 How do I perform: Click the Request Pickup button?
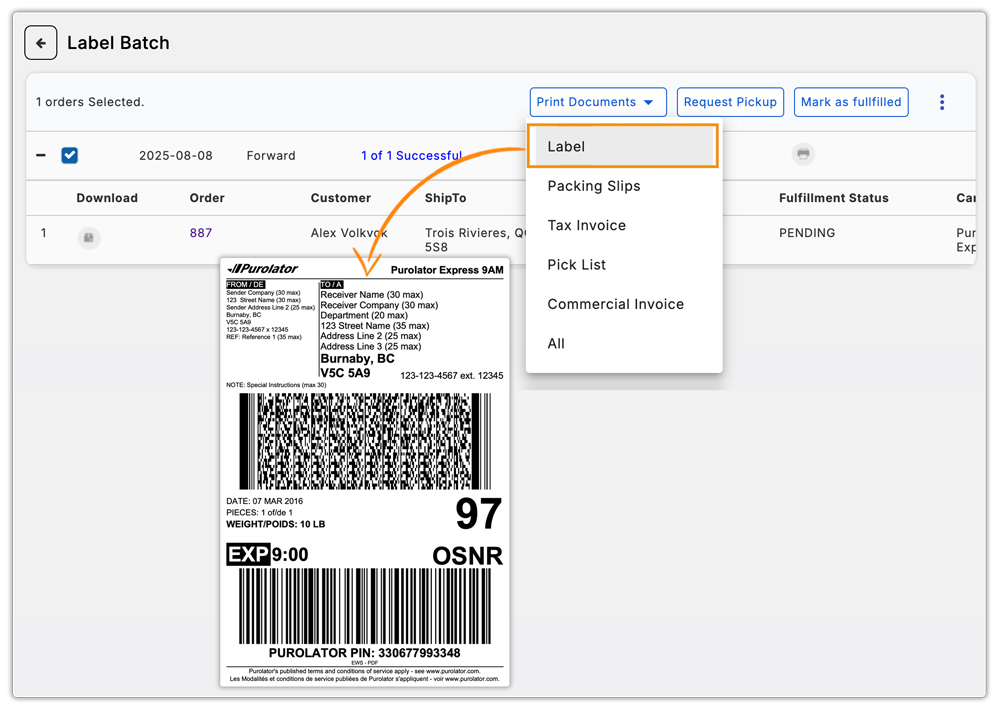730,101
